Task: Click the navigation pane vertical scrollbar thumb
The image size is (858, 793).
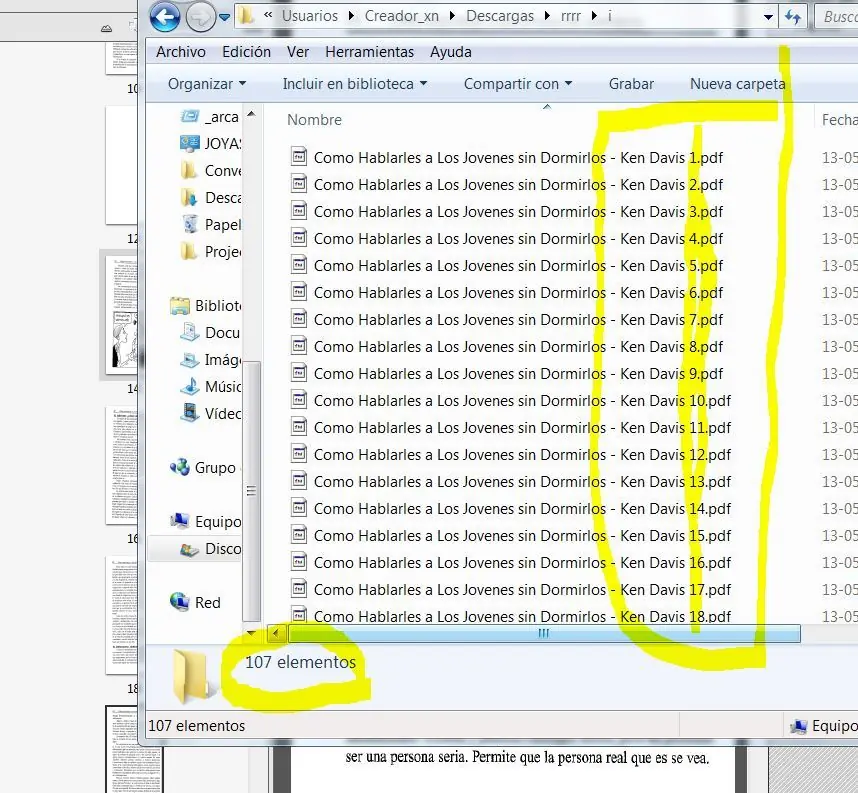Action: click(x=251, y=491)
